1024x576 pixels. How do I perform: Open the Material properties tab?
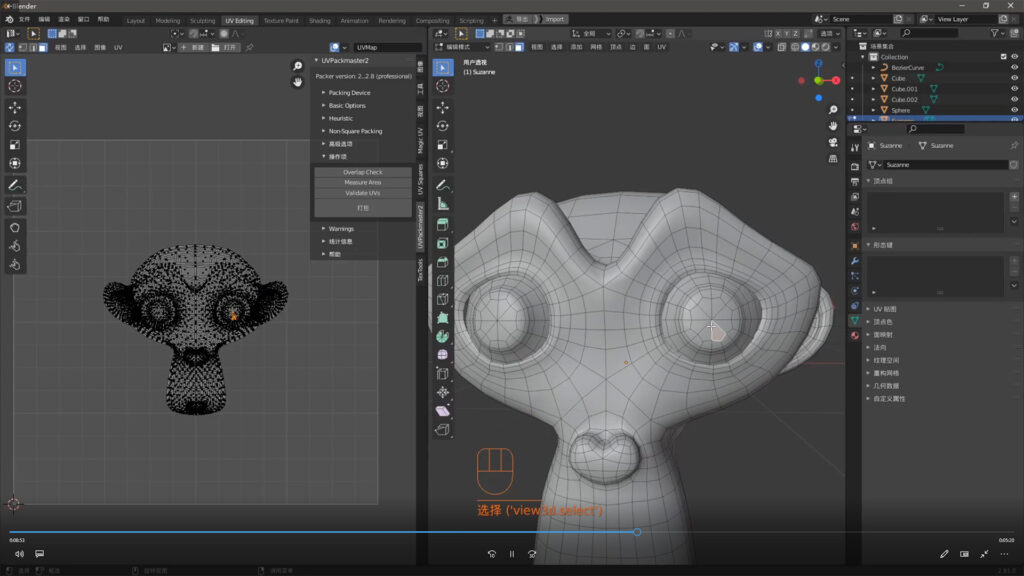(855, 335)
